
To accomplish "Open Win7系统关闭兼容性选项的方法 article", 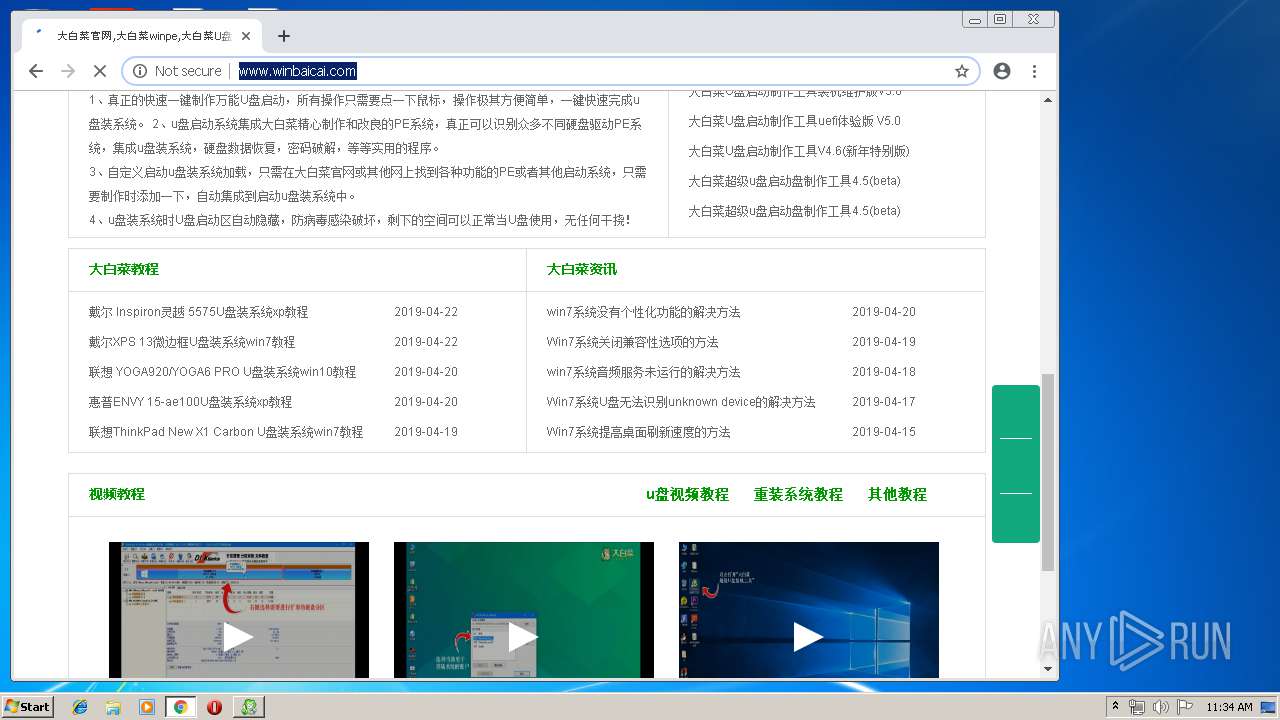I will click(632, 342).
